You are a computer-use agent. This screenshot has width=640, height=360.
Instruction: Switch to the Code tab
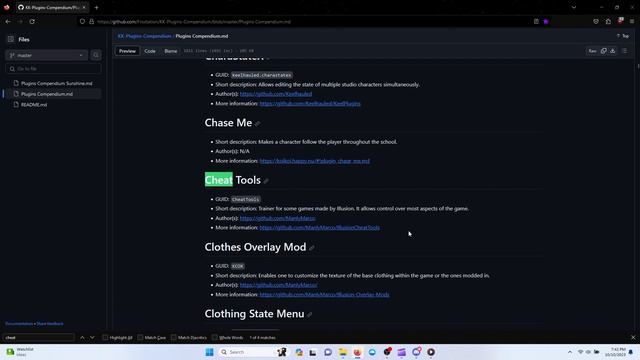[150, 51]
